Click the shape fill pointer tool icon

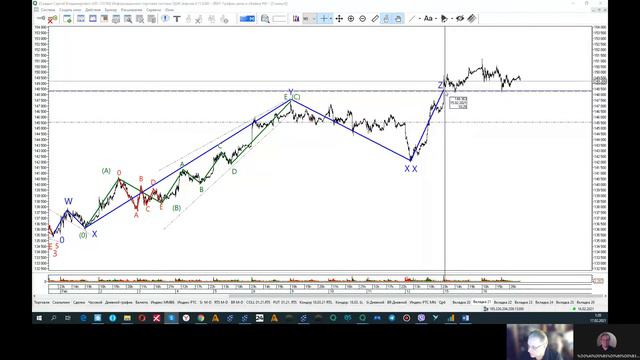tap(444, 19)
